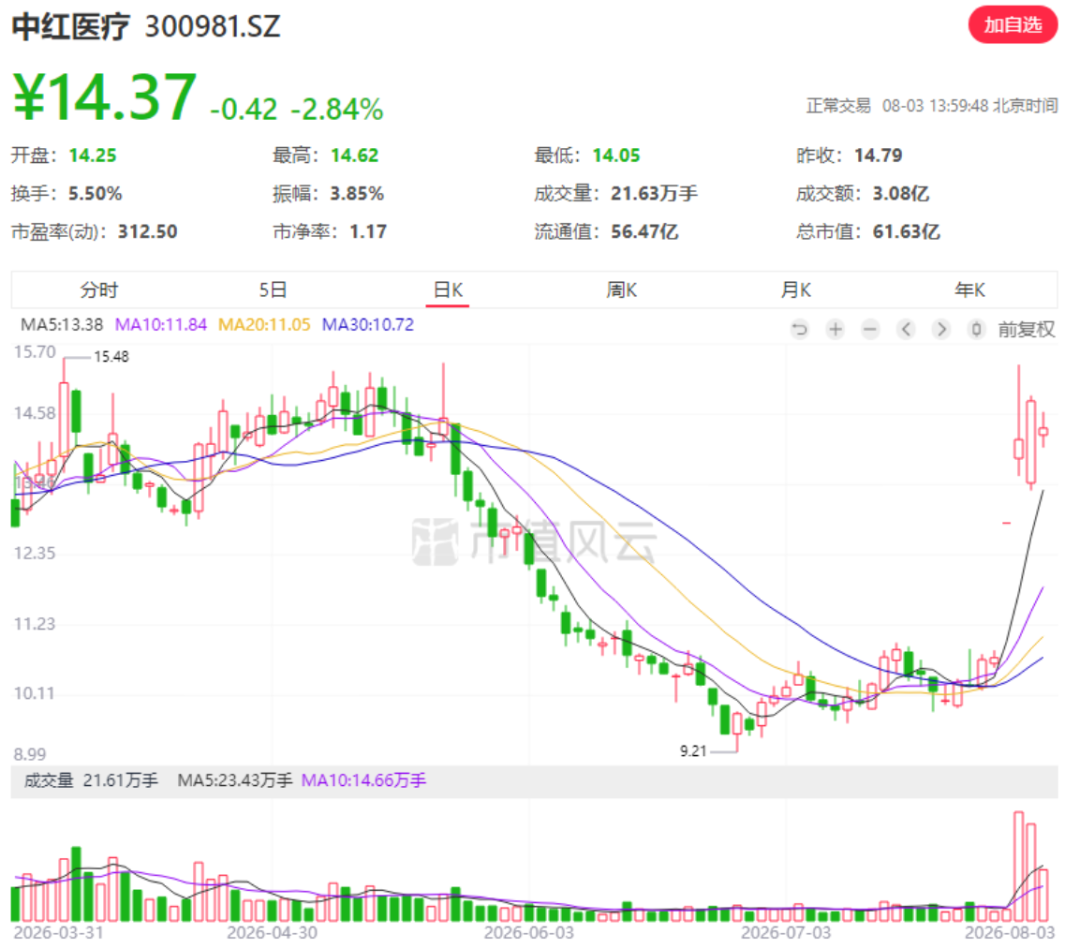The height and width of the screenshot is (949, 1080).
Task: Click the stock name 中红医疗
Action: coord(70,26)
